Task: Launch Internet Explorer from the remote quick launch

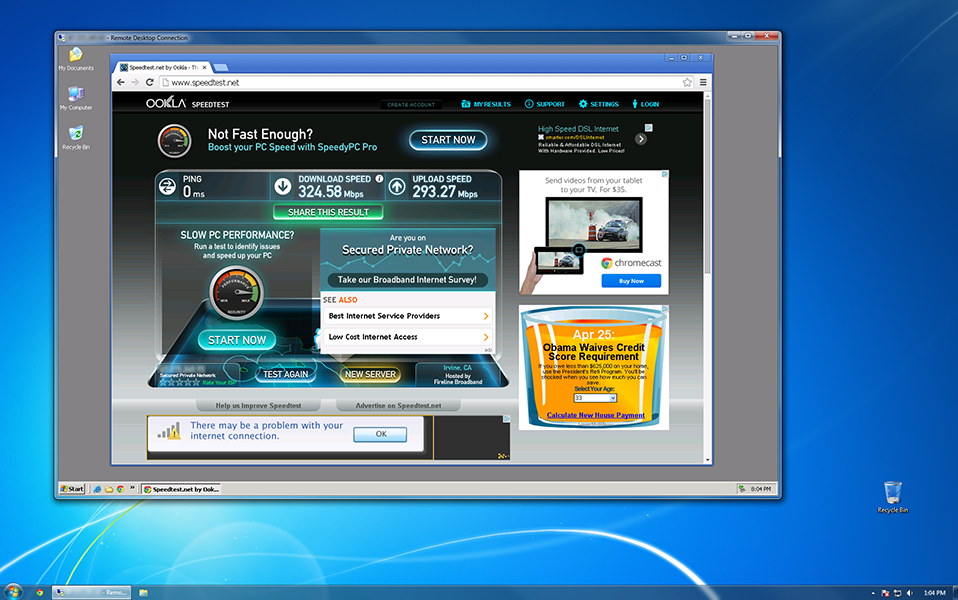Action: pyautogui.click(x=97, y=489)
